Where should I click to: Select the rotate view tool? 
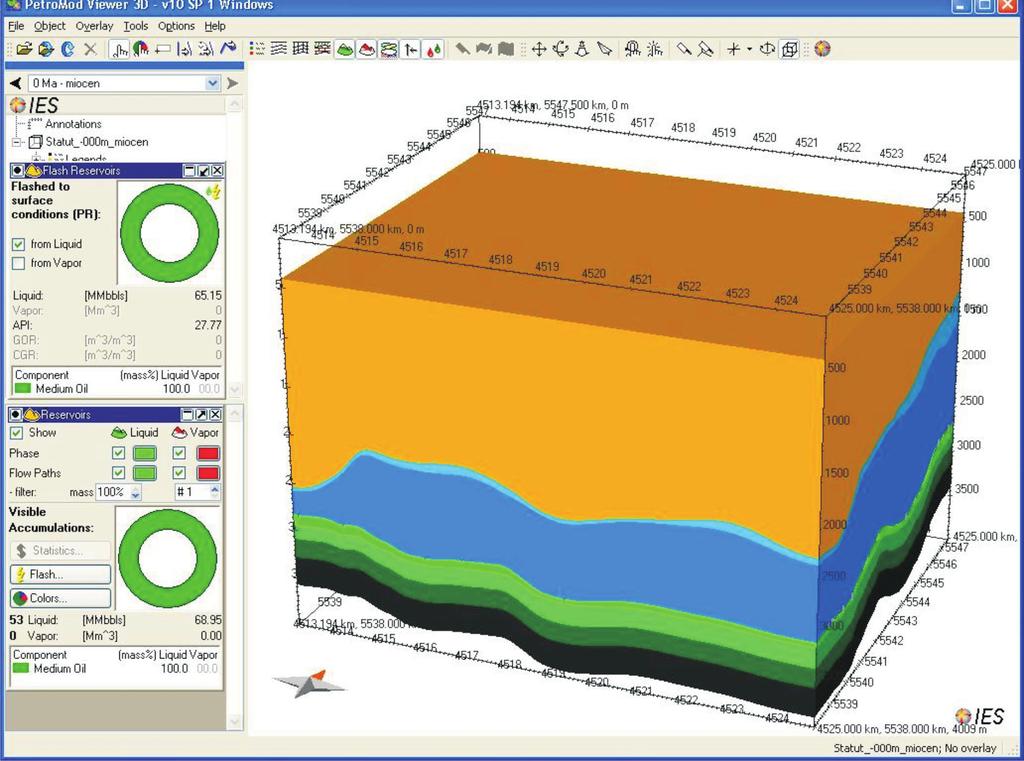pos(560,49)
